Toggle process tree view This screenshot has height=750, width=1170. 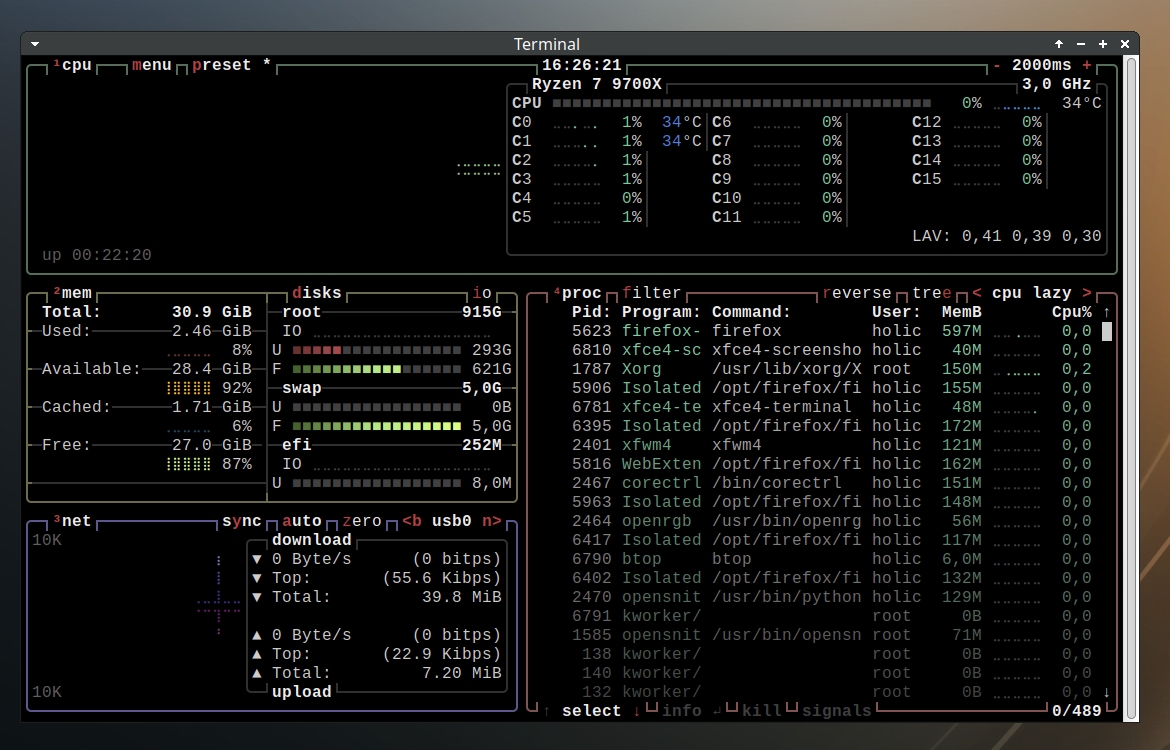tap(931, 293)
